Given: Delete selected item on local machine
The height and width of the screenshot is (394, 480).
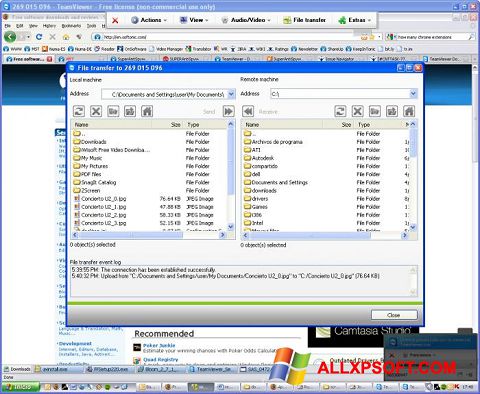Looking at the screenshot, I should (96, 111).
